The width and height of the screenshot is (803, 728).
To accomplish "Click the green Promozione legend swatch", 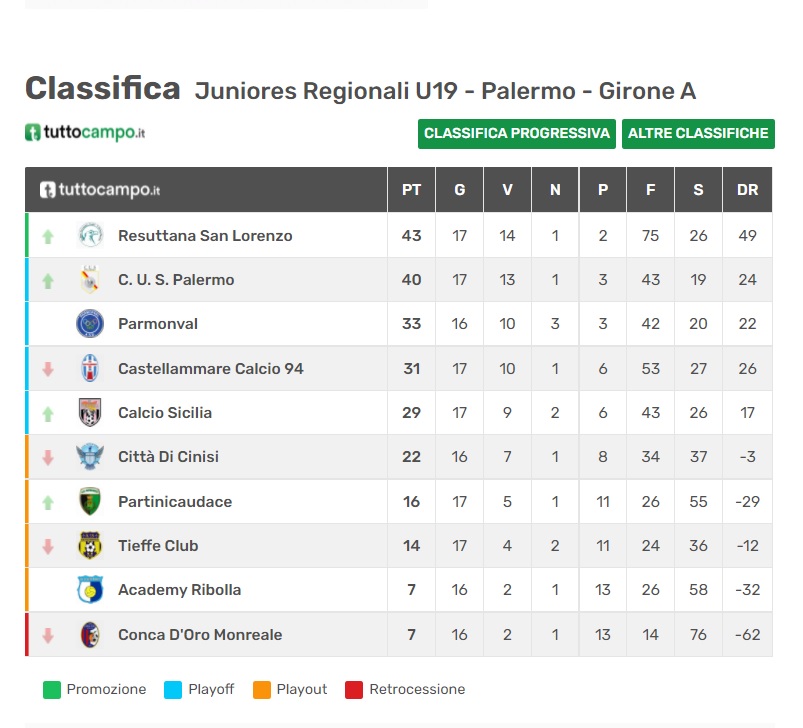I will (52, 690).
